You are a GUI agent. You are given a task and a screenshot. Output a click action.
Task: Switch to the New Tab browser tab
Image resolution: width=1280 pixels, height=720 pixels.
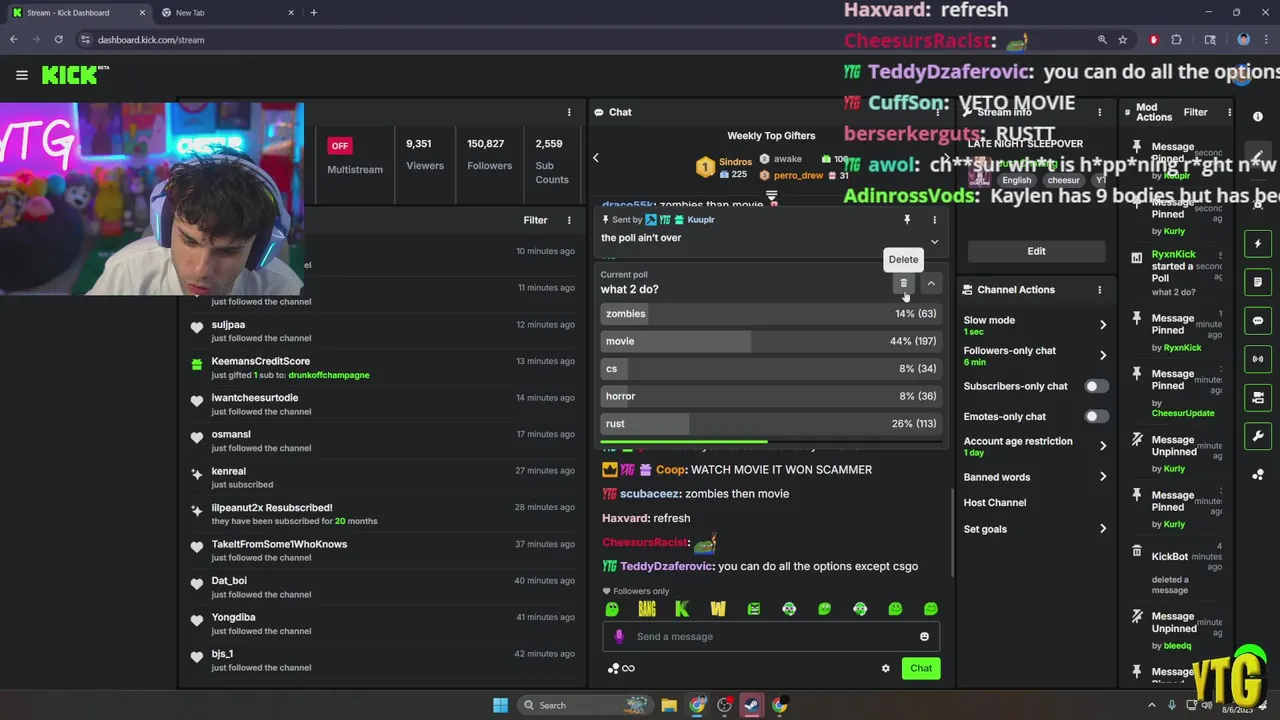[227, 13]
